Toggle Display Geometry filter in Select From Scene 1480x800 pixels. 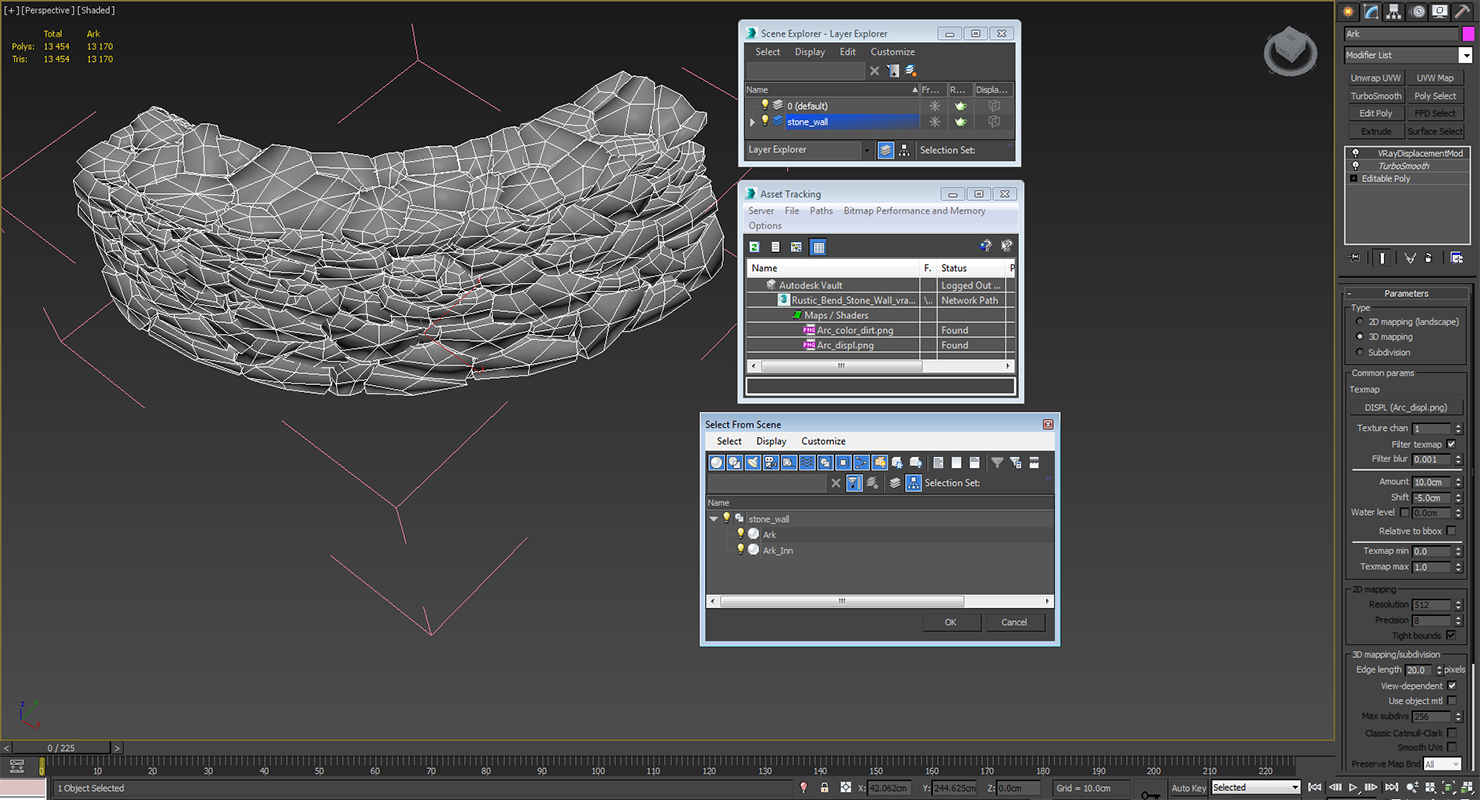(716, 462)
